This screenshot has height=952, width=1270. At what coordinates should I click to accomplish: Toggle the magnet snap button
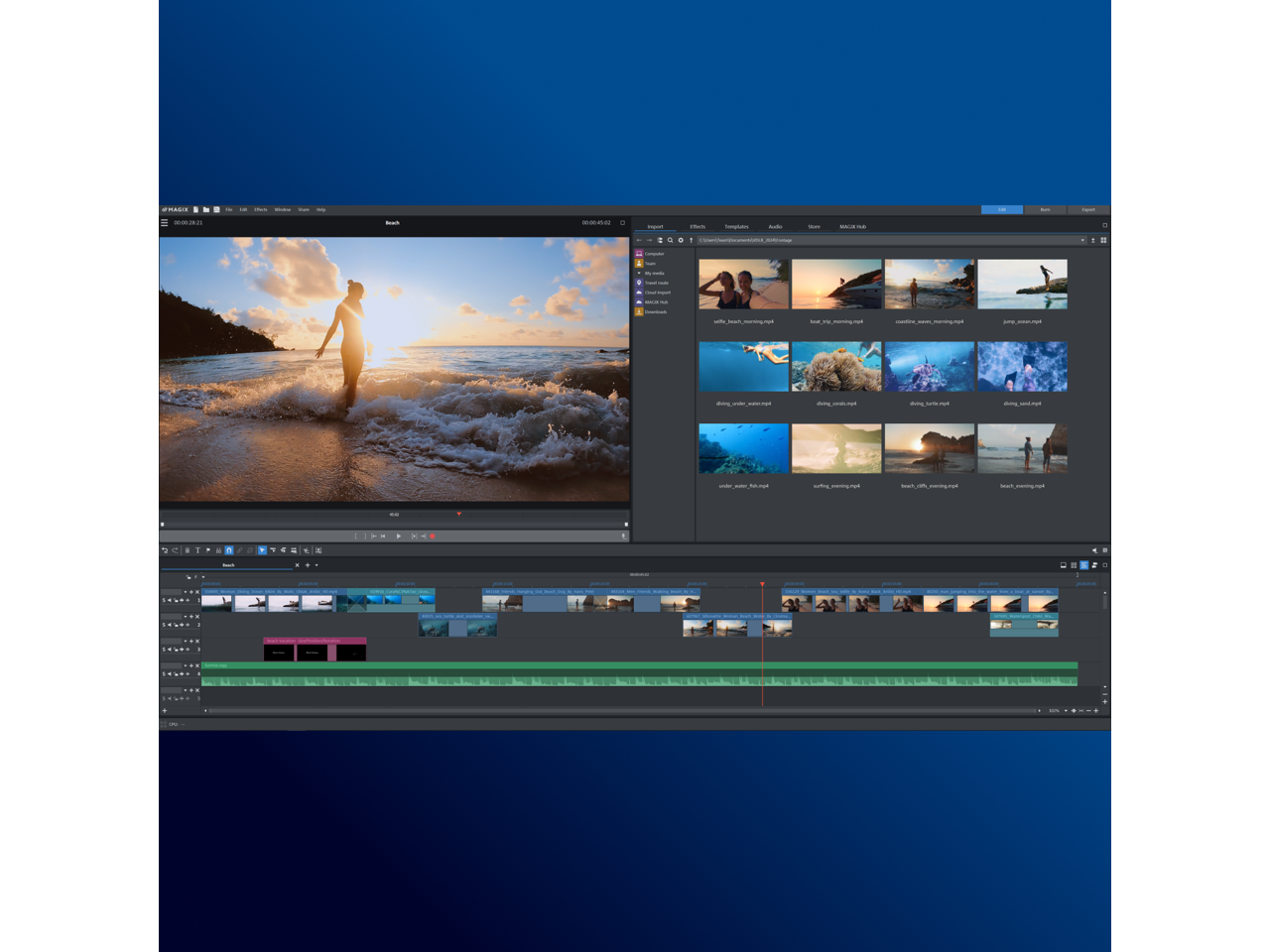(229, 550)
